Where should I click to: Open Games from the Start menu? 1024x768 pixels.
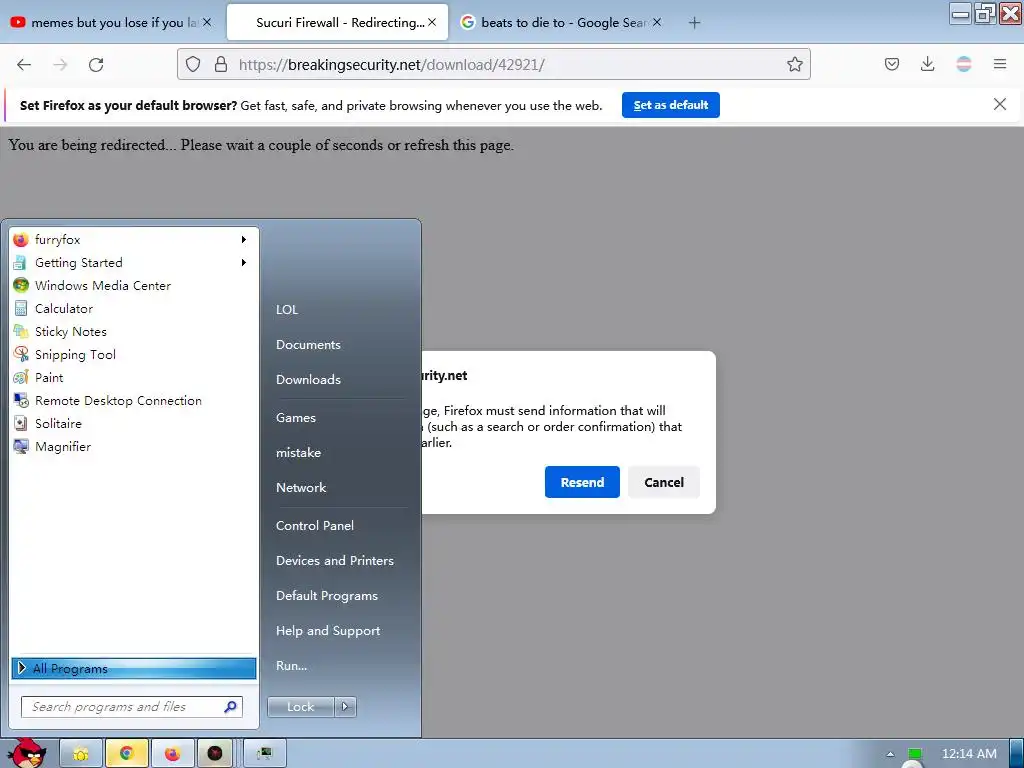(x=296, y=418)
